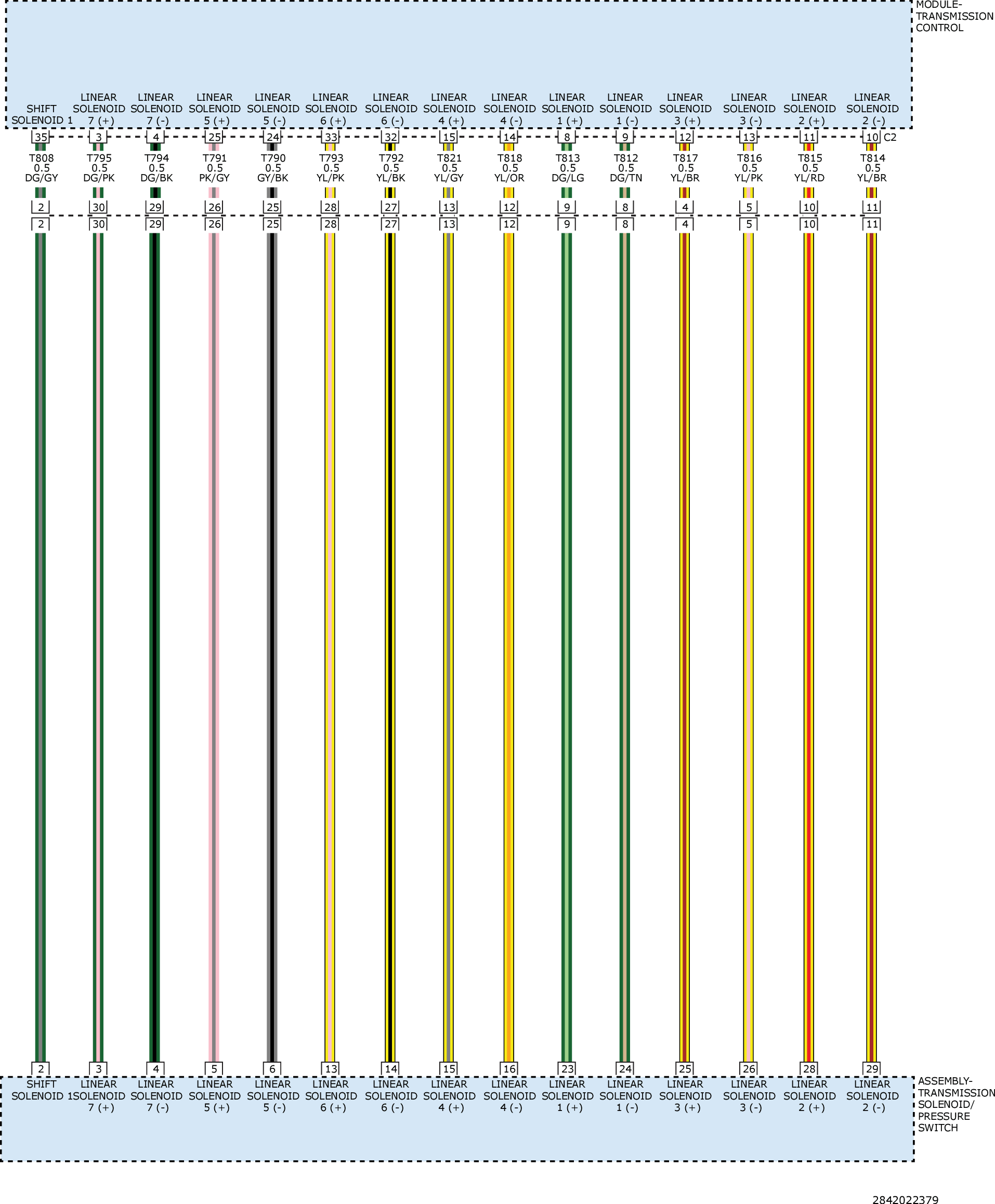
Task: Select pin 24 box at the solenoid assembly
Action: point(625,1069)
